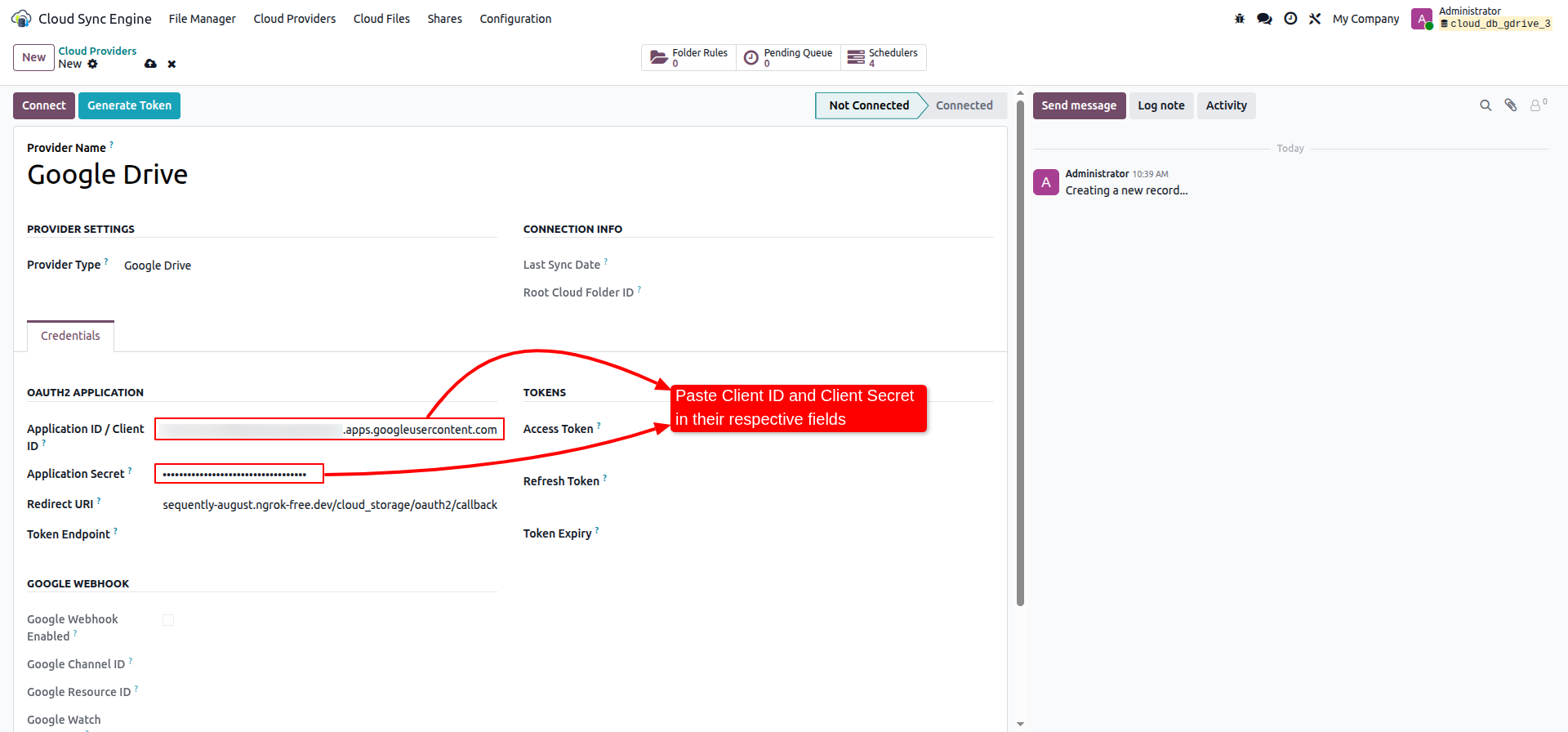Open the activities clock icon

[x=1290, y=19]
